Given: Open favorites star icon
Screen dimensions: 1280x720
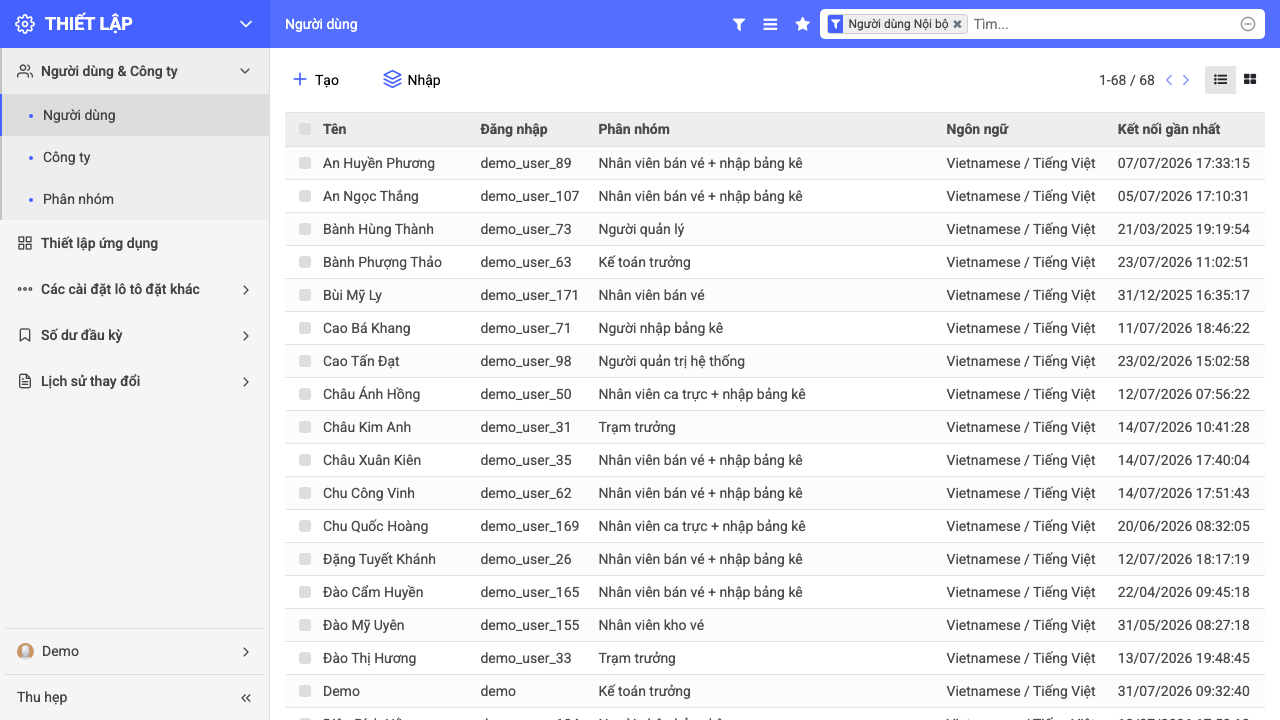Looking at the screenshot, I should (802, 24).
